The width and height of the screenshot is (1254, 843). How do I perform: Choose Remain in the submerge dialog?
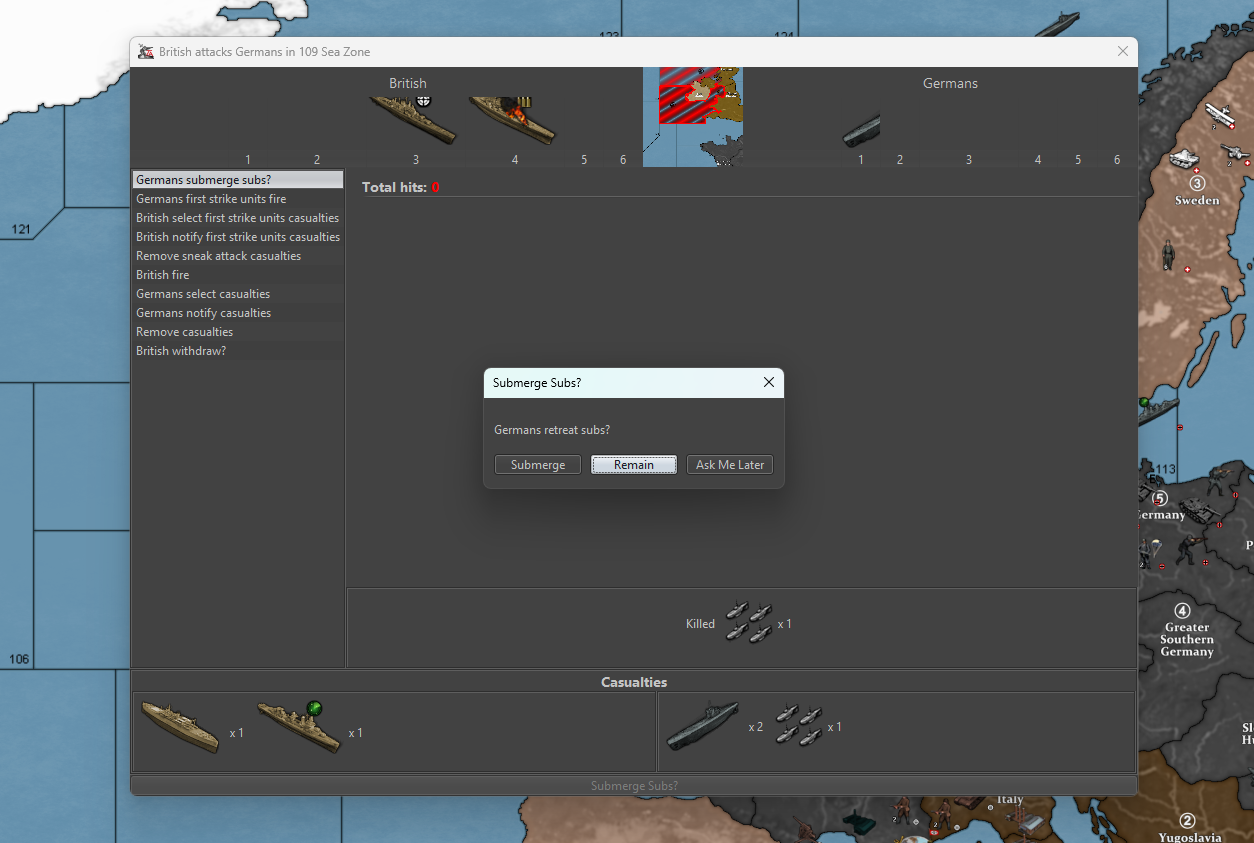pos(634,465)
